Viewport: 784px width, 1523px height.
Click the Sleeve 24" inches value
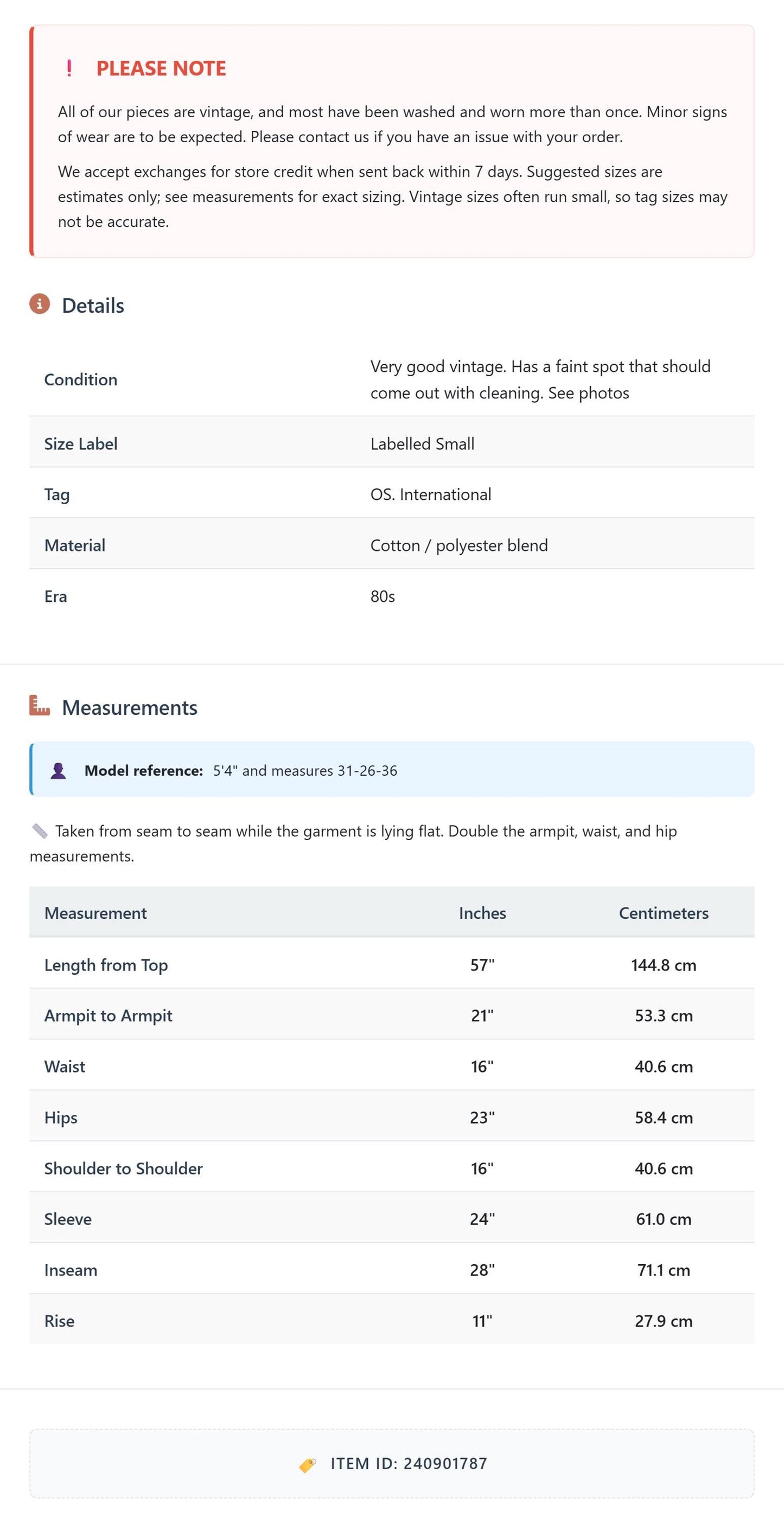click(482, 1219)
